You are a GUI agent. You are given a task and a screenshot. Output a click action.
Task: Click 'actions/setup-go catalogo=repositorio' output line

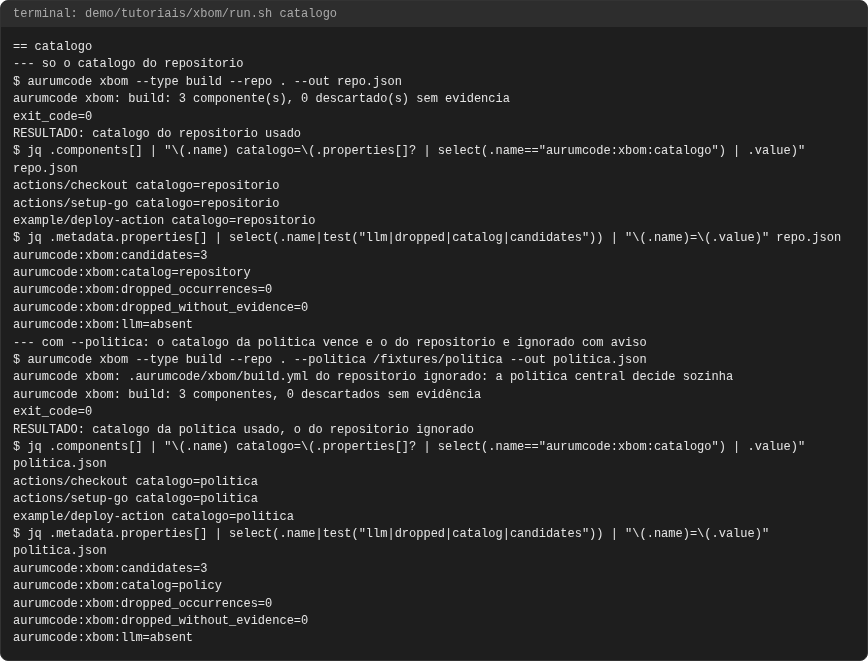click(x=146, y=203)
